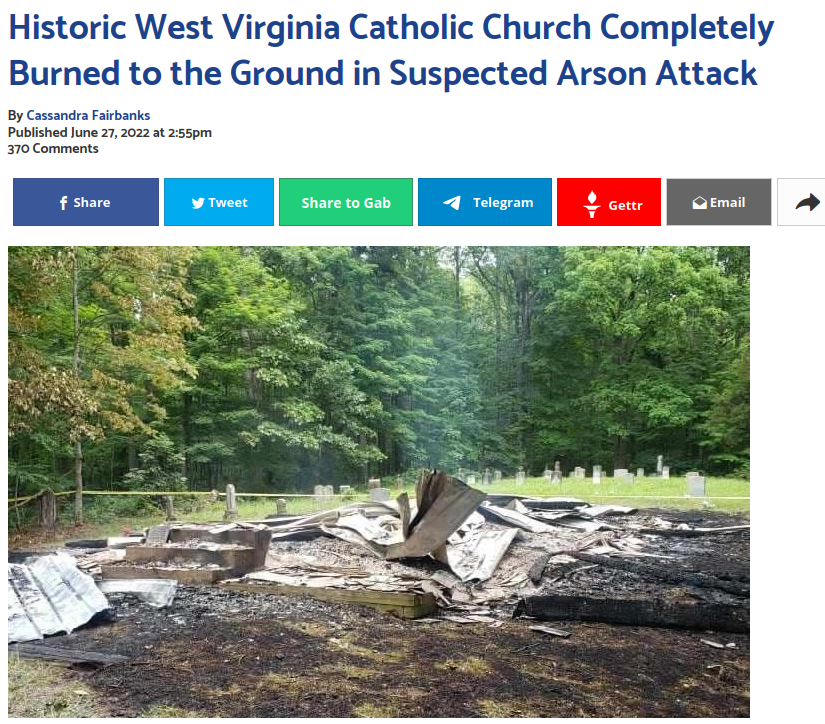Click the Telegram paper plane icon
Image resolution: width=825 pixels, height=724 pixels.
coord(452,203)
